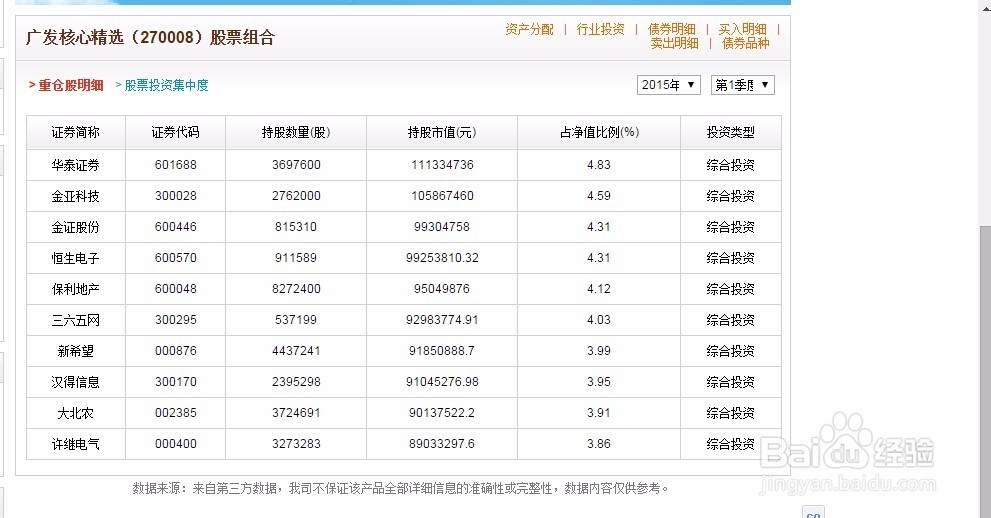This screenshot has width=991, height=518.
Task: Select the 新希望 stock name
Action: coord(76,351)
